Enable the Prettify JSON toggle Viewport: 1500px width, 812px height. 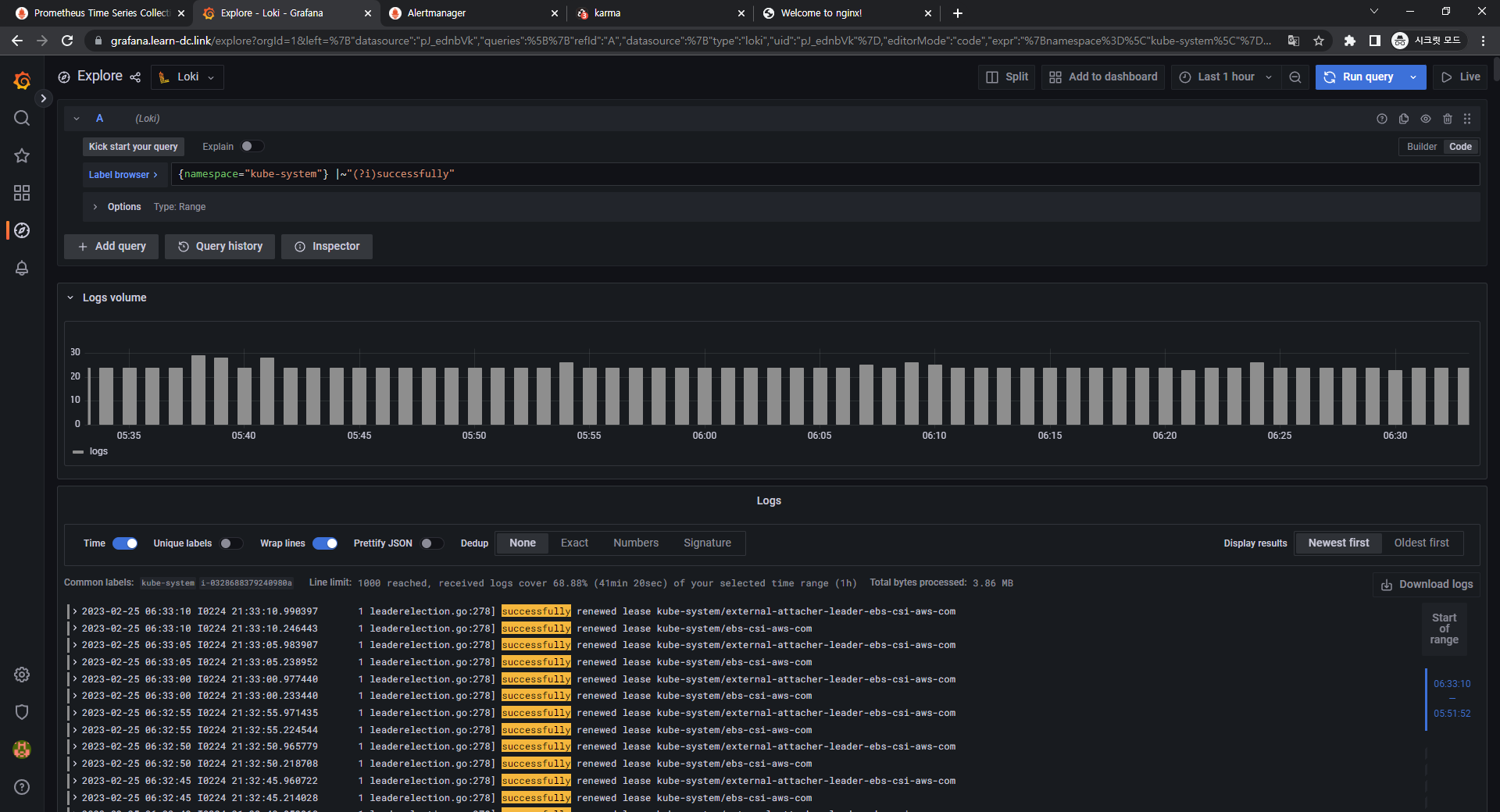(431, 543)
